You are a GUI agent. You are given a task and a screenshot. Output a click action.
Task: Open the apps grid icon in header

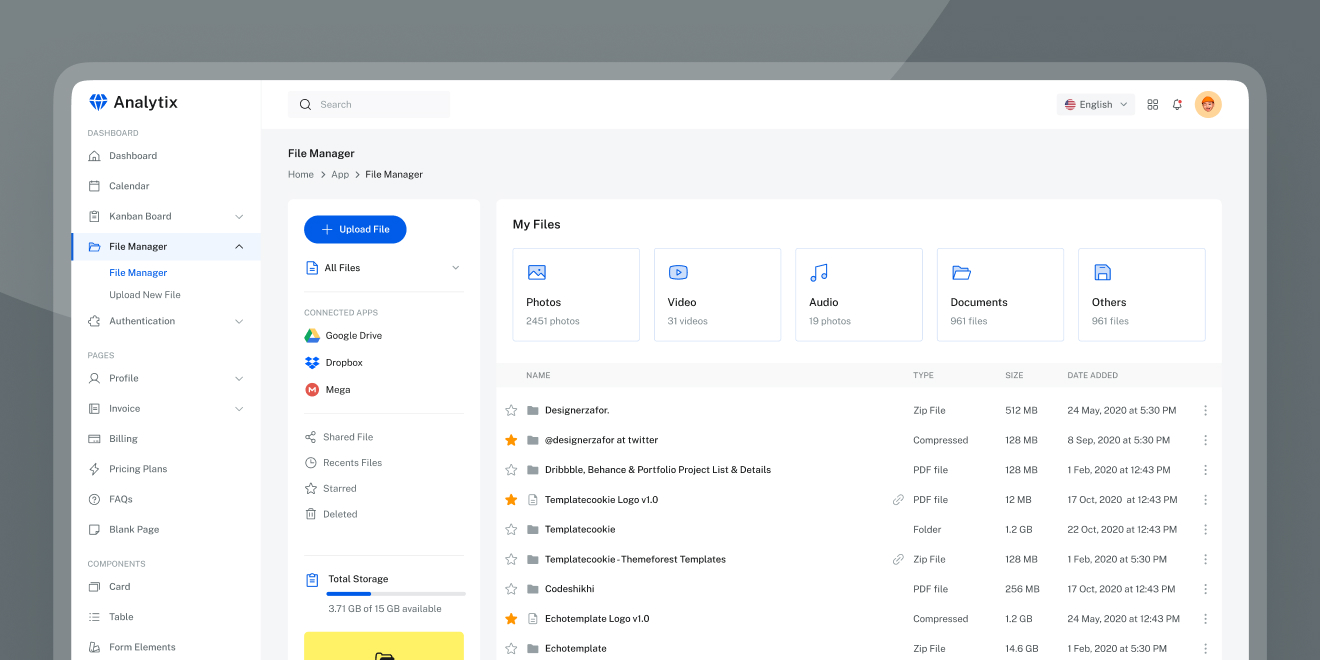1153,104
